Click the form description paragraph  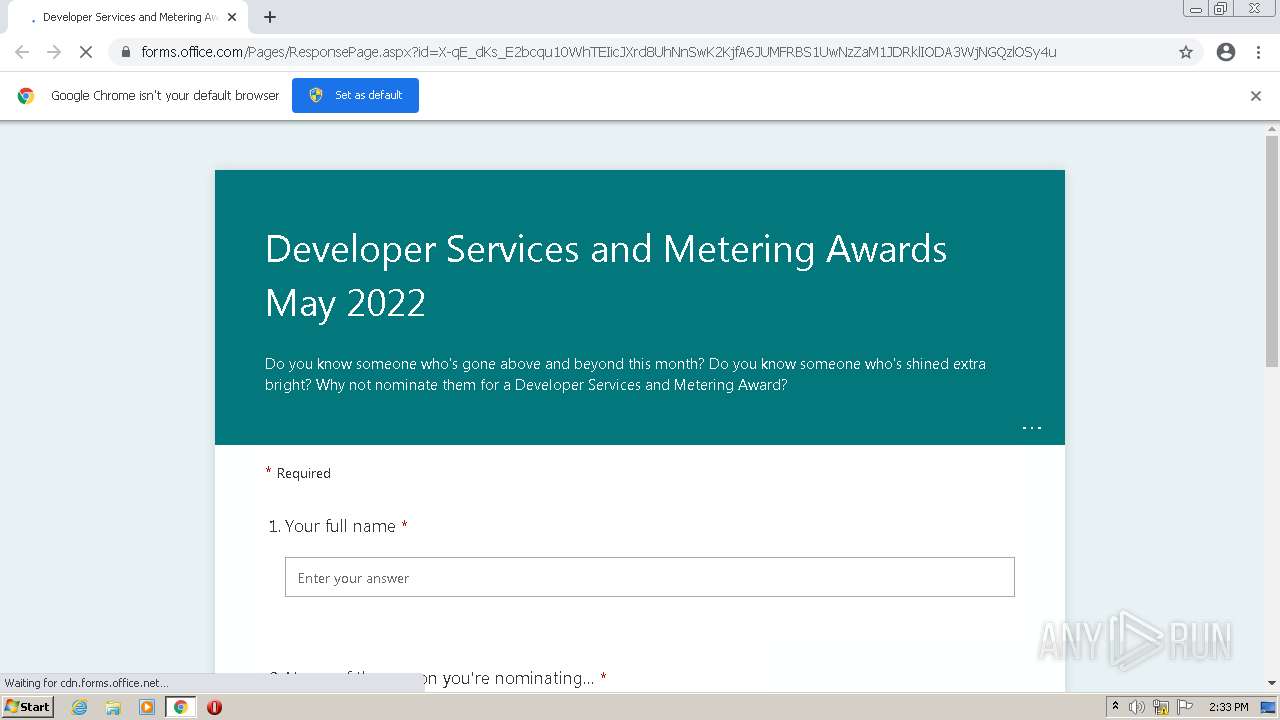click(625, 374)
